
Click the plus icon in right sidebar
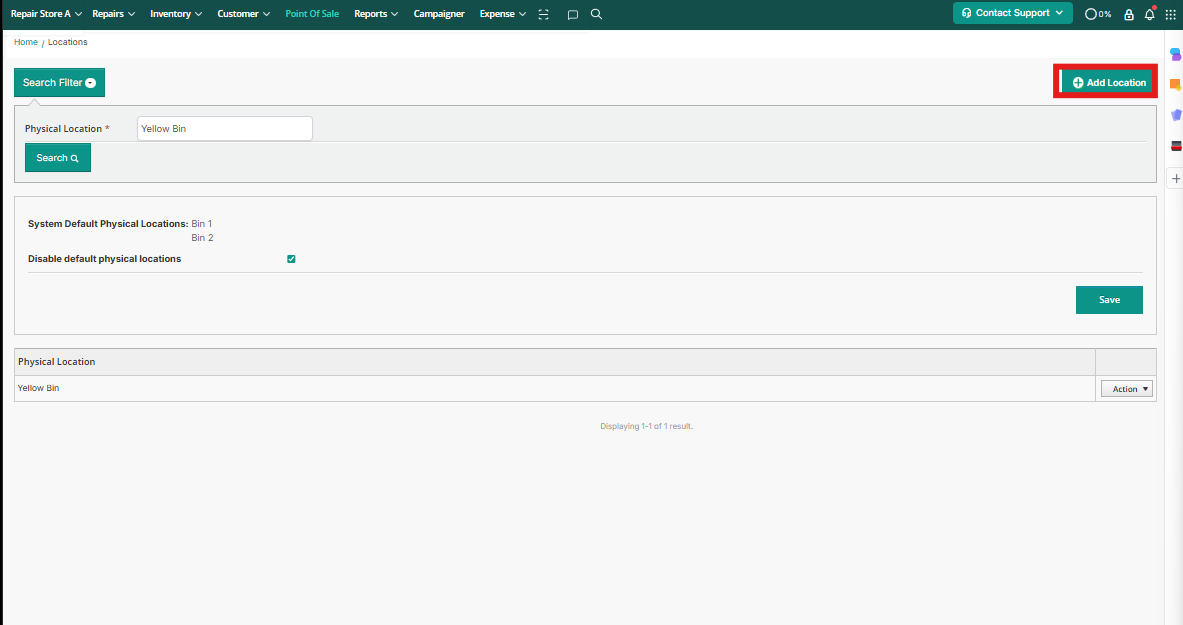pyautogui.click(x=1176, y=178)
